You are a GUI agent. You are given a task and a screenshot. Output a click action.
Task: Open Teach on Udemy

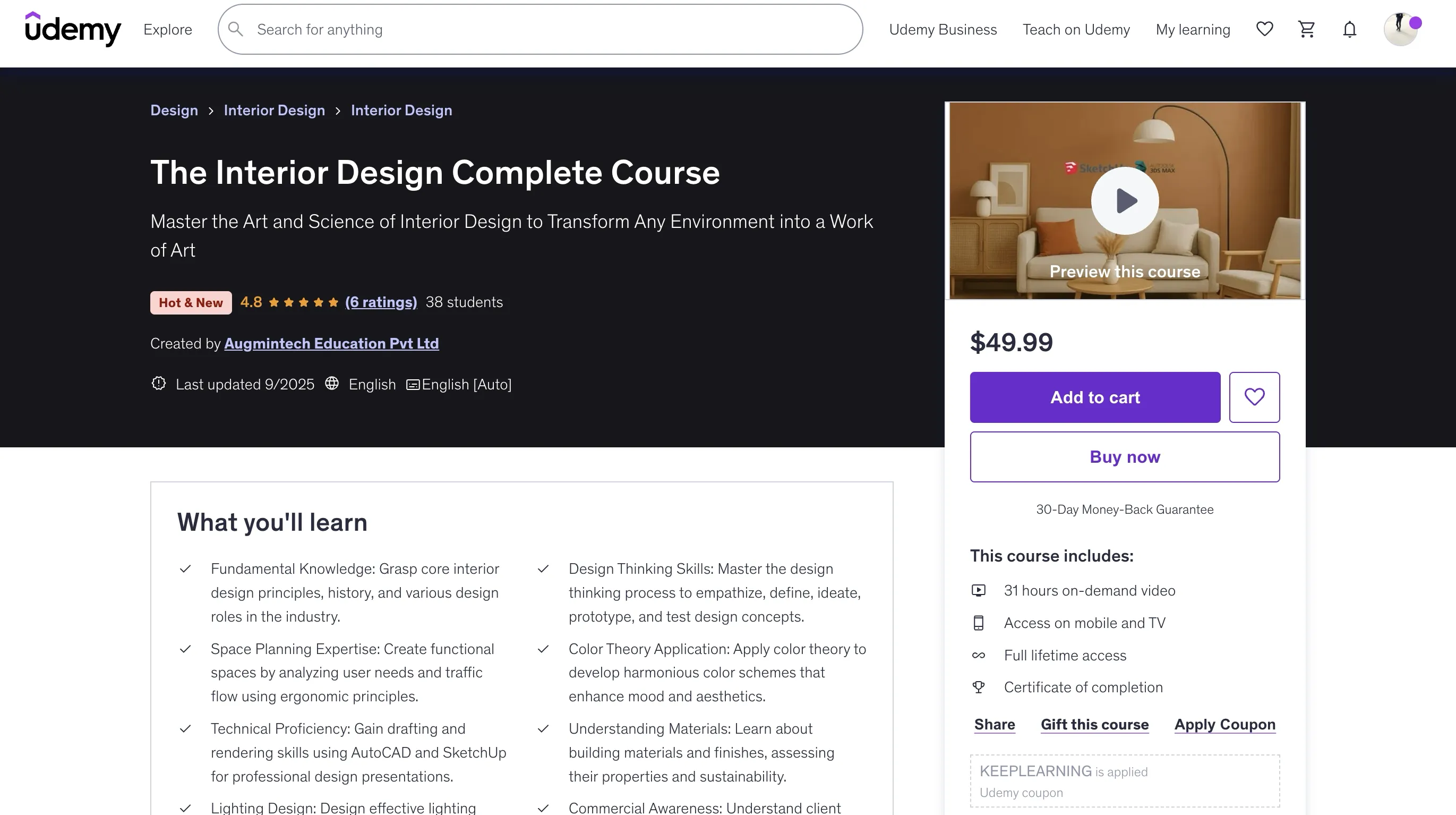point(1076,29)
